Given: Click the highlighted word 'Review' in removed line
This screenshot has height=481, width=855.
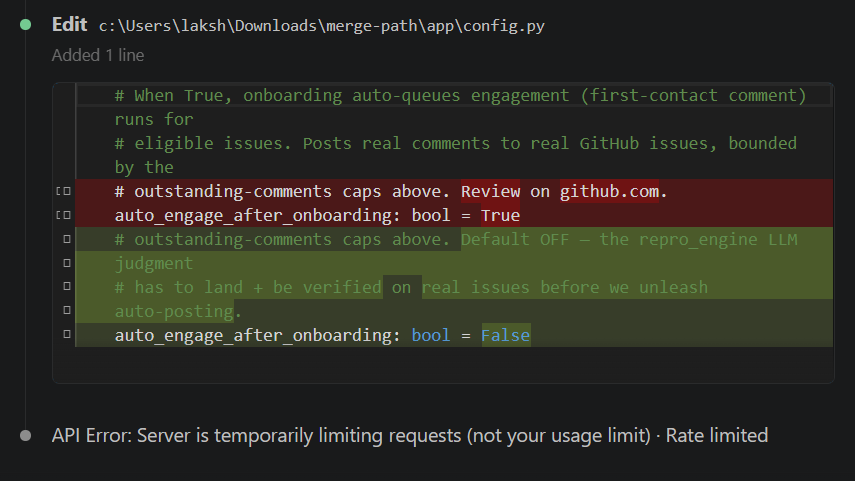Looking at the screenshot, I should pyautogui.click(x=490, y=191).
